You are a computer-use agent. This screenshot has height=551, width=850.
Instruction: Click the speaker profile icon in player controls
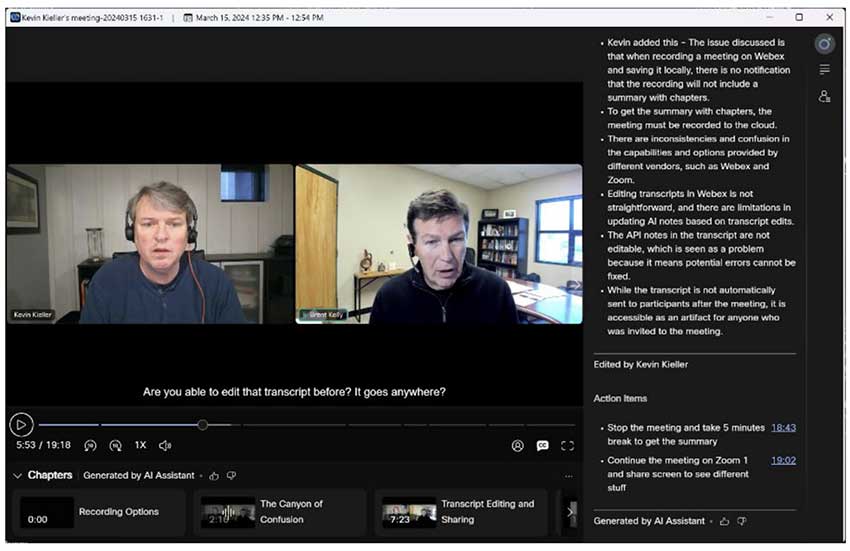pos(517,446)
